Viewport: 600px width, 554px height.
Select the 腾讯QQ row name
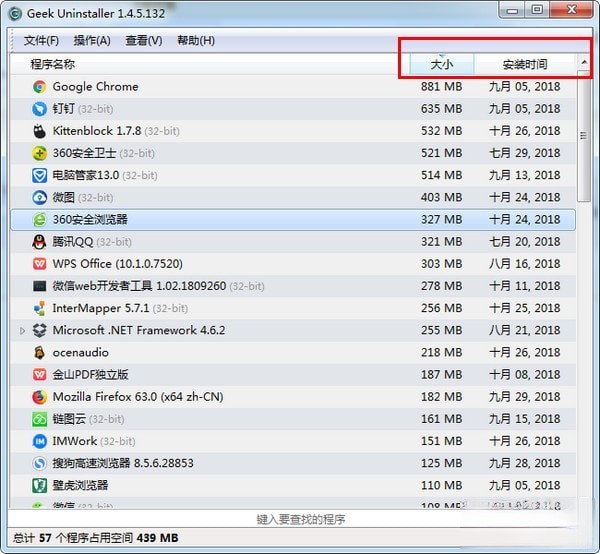[92, 242]
